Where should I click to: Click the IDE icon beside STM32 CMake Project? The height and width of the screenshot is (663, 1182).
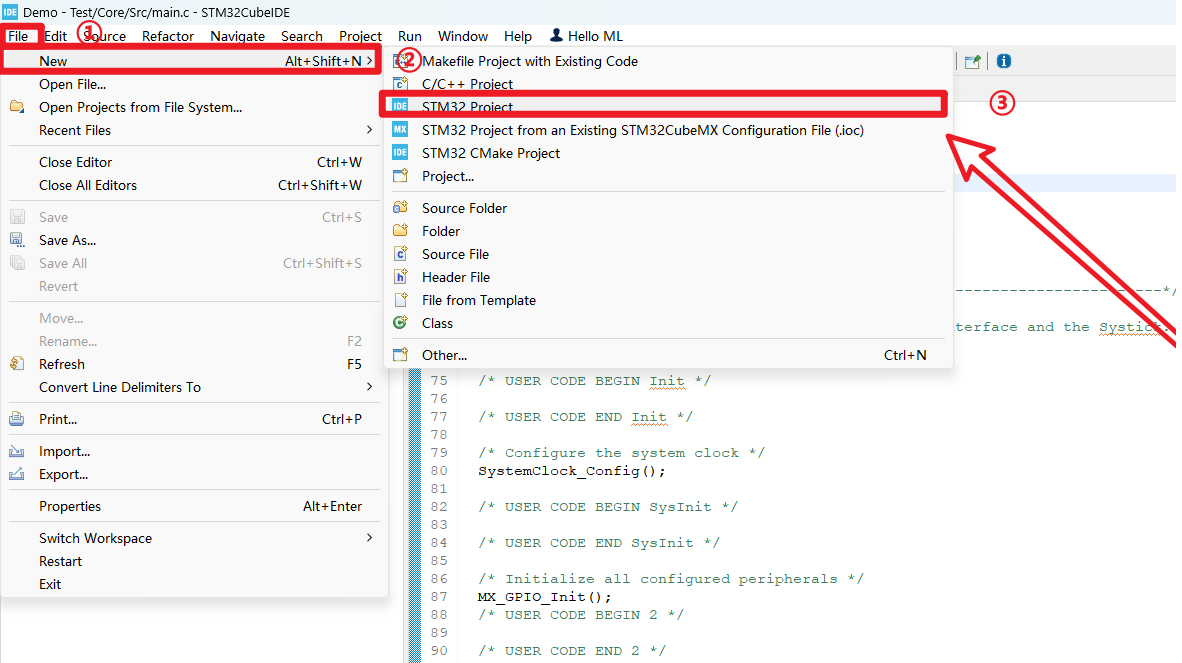(x=400, y=153)
